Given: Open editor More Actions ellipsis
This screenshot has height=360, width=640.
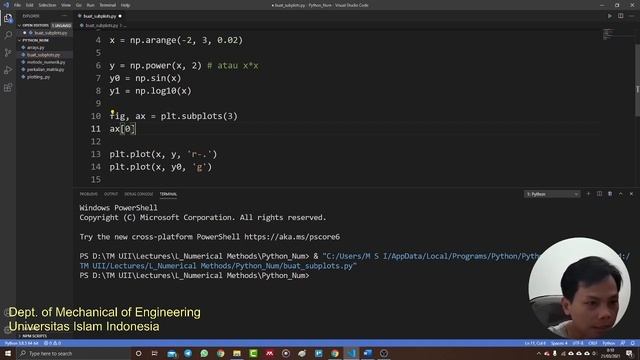Looking at the screenshot, I should (x=631, y=16).
